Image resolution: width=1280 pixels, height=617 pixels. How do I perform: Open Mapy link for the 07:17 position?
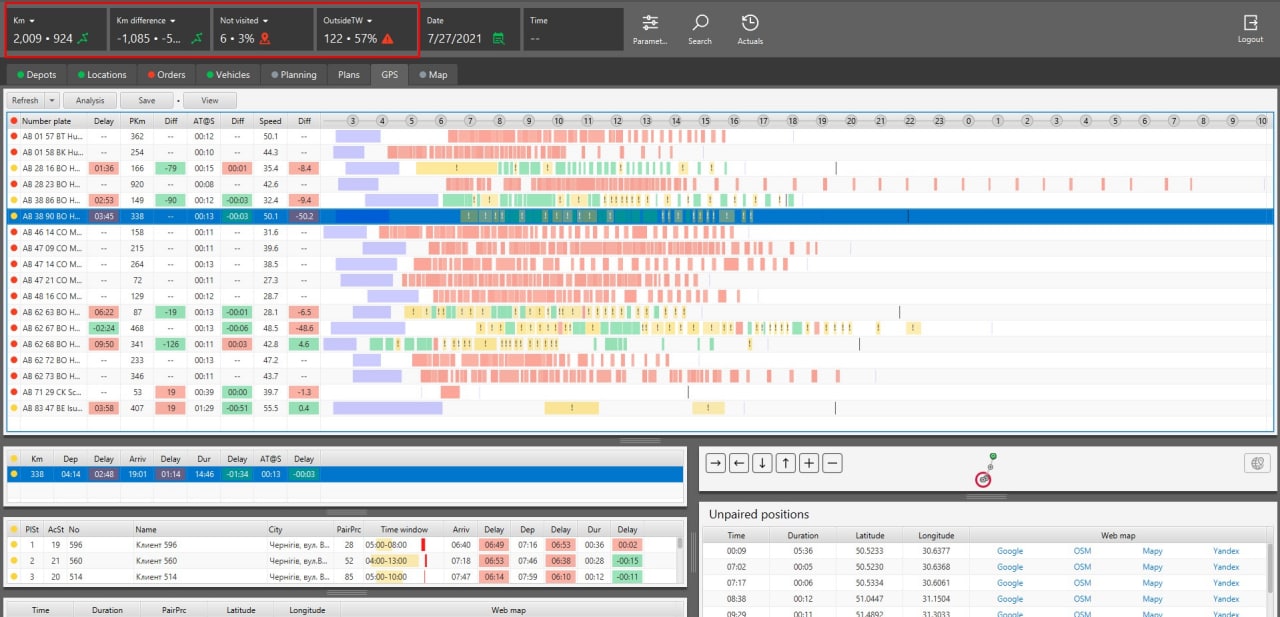(1152, 583)
